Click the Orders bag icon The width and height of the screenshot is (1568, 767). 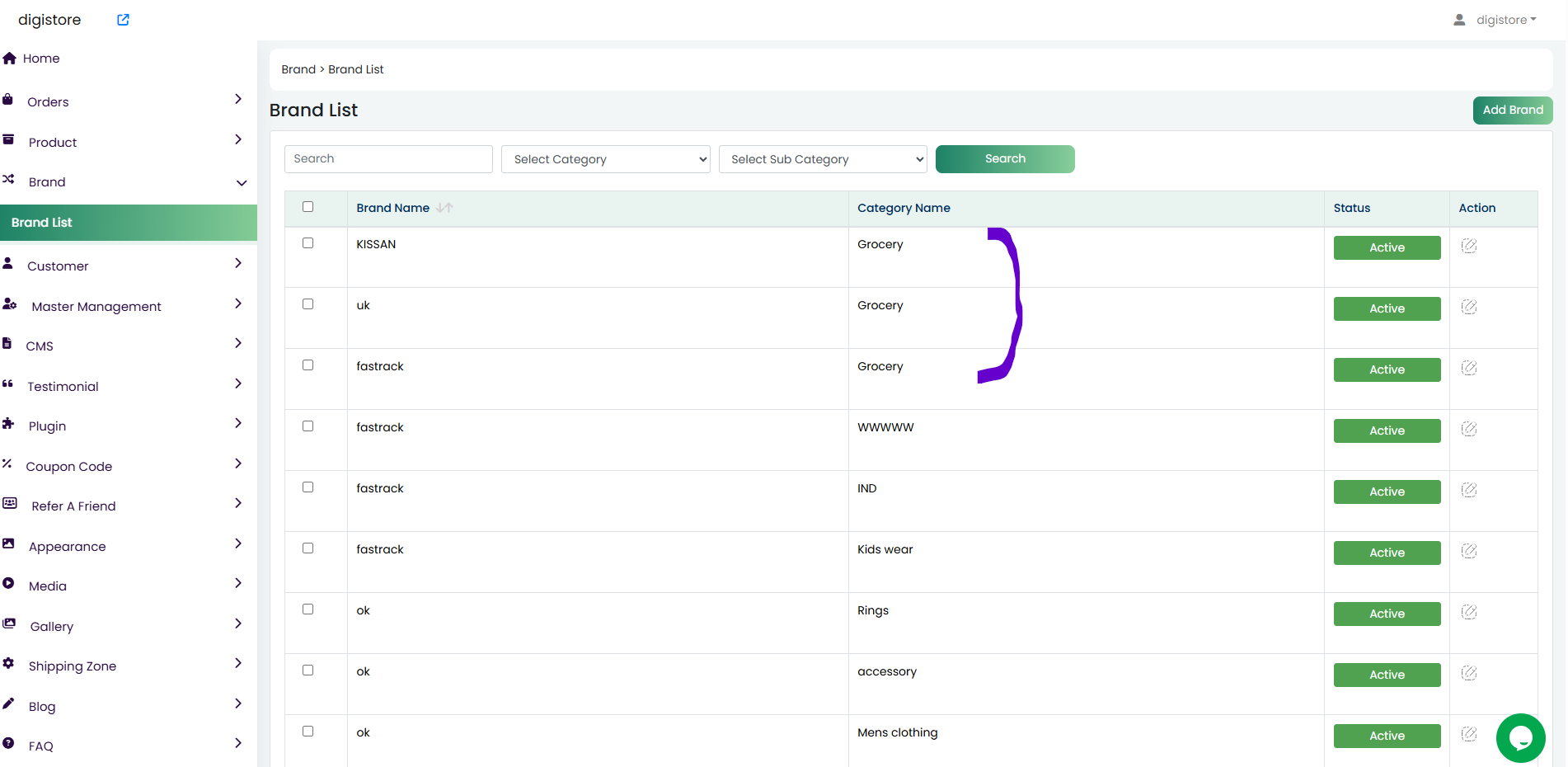pyautogui.click(x=8, y=100)
